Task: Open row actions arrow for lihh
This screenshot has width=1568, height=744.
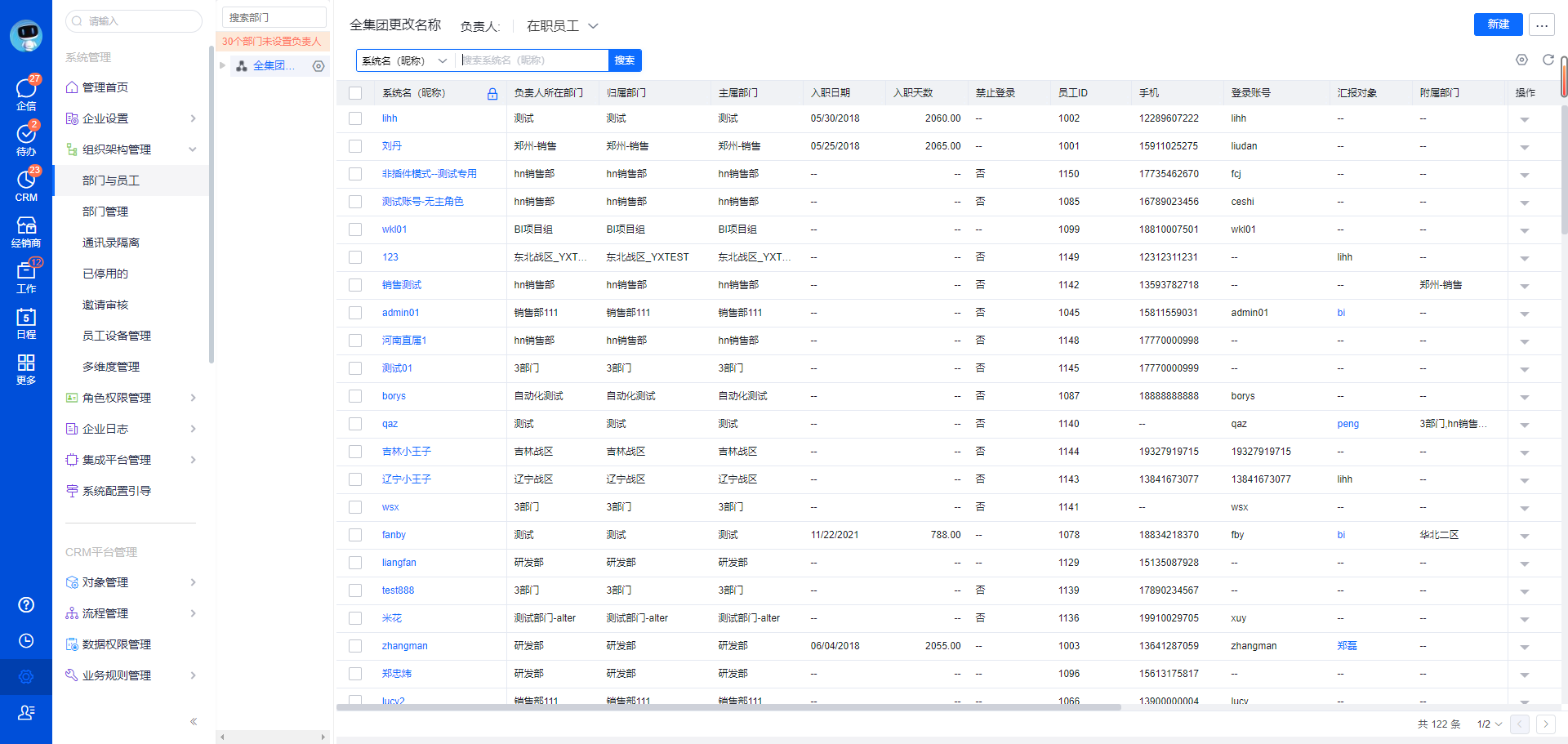Action: (1524, 119)
